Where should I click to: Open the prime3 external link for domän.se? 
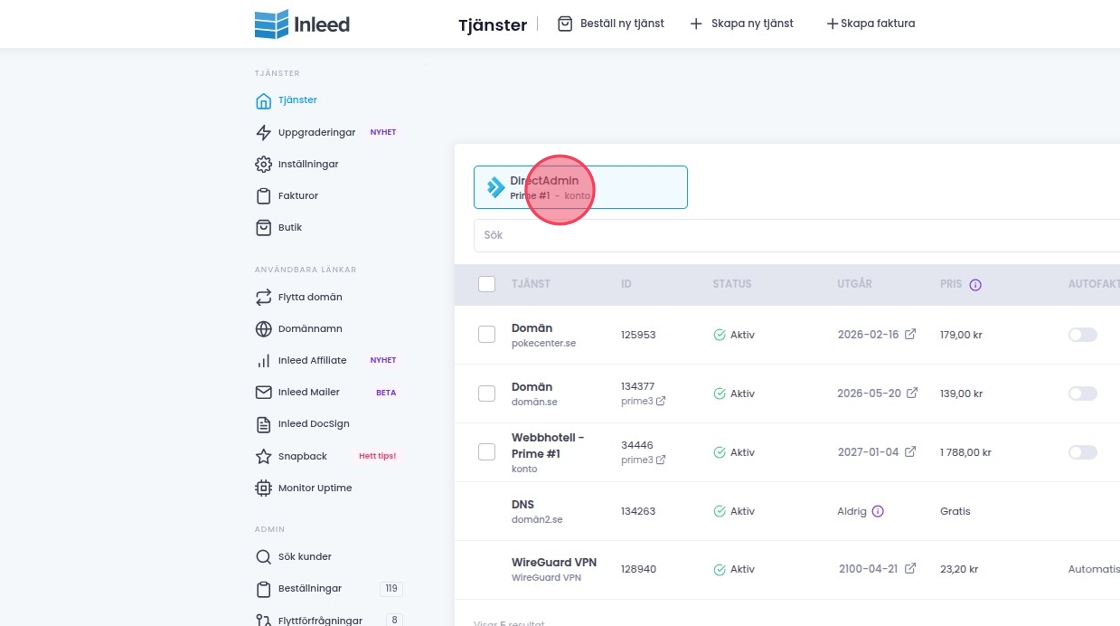pyautogui.click(x=660, y=402)
